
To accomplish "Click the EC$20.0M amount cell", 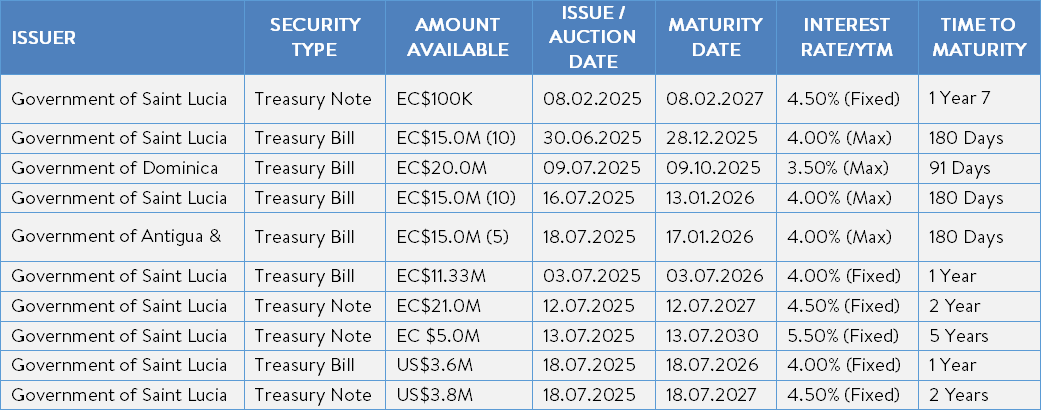I will click(458, 168).
